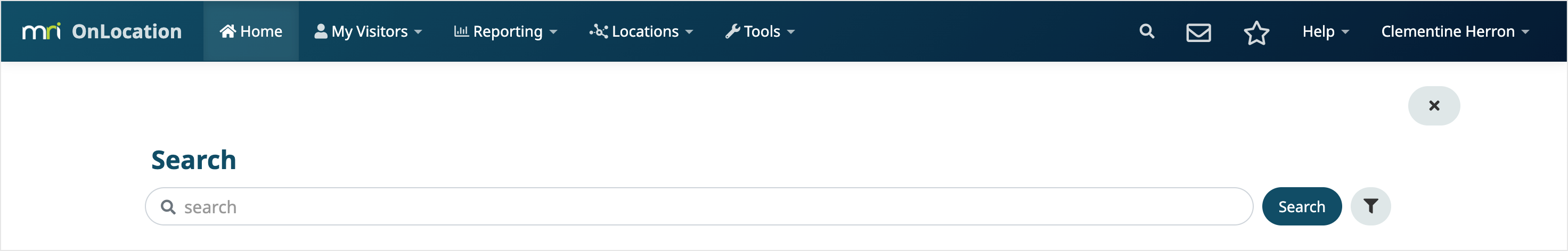This screenshot has height=251, width=1568.
Task: Click the star favorites icon
Action: click(x=1256, y=32)
